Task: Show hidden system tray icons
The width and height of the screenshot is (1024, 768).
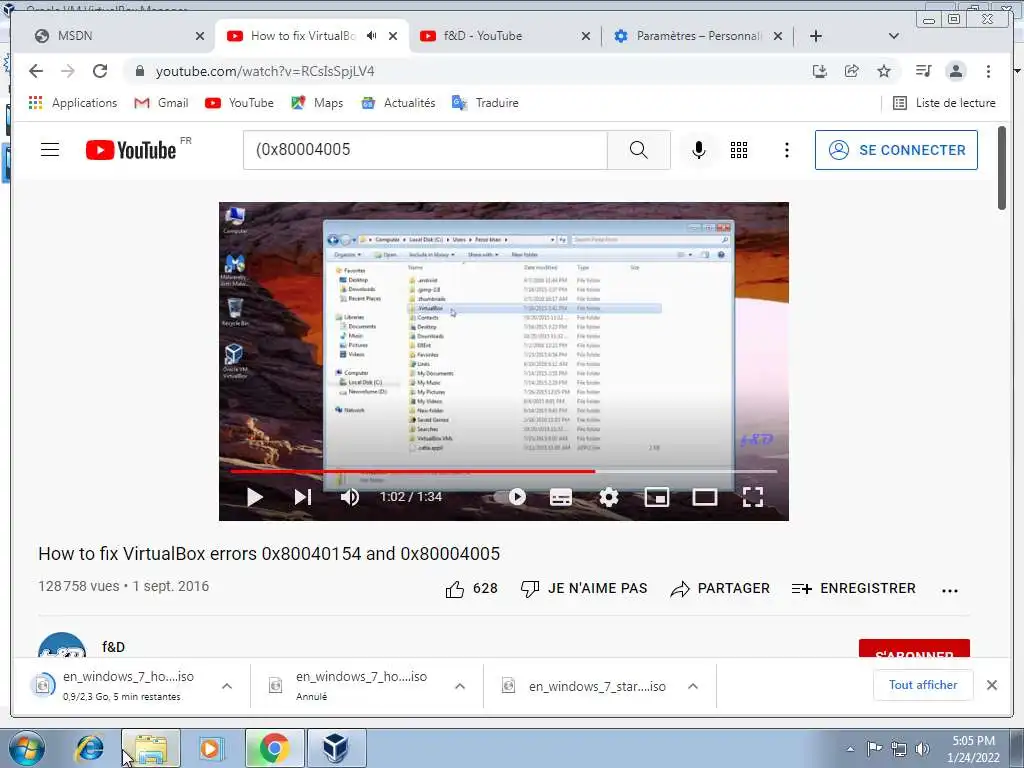Action: (850, 749)
